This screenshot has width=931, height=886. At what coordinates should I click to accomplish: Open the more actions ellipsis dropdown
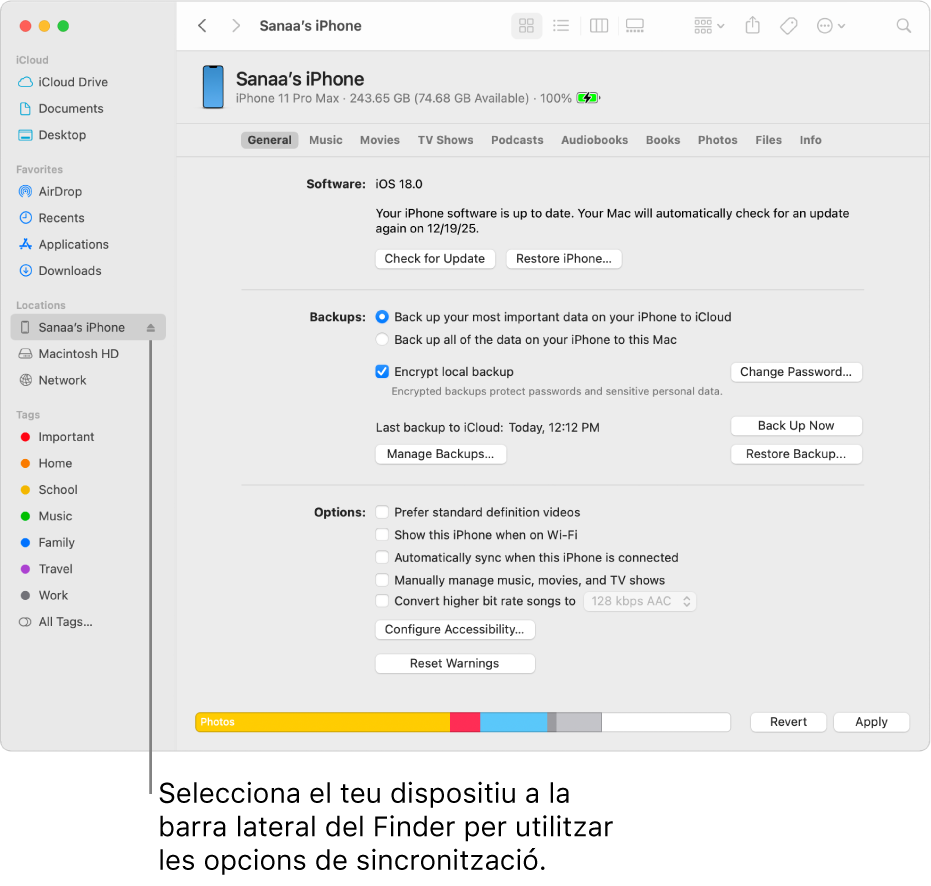point(831,26)
